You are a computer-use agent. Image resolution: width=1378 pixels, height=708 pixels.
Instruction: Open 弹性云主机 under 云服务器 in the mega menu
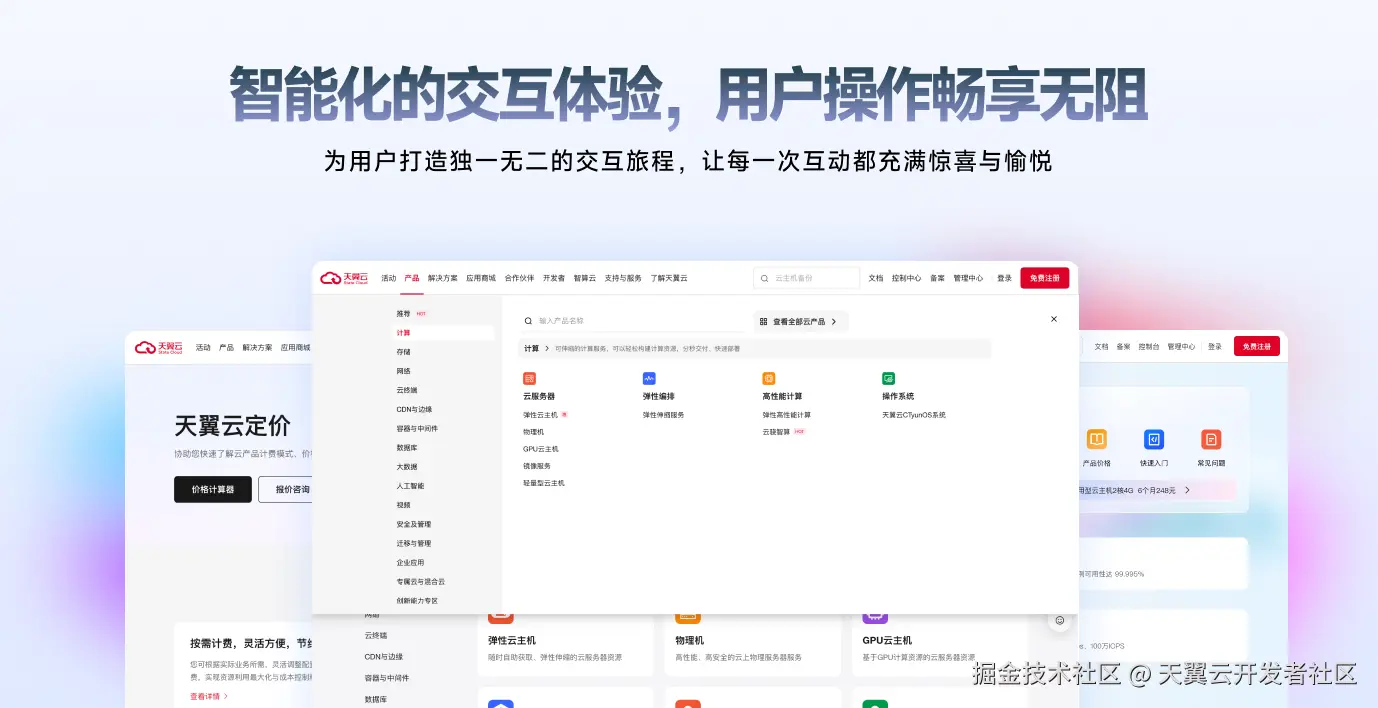(x=540, y=415)
